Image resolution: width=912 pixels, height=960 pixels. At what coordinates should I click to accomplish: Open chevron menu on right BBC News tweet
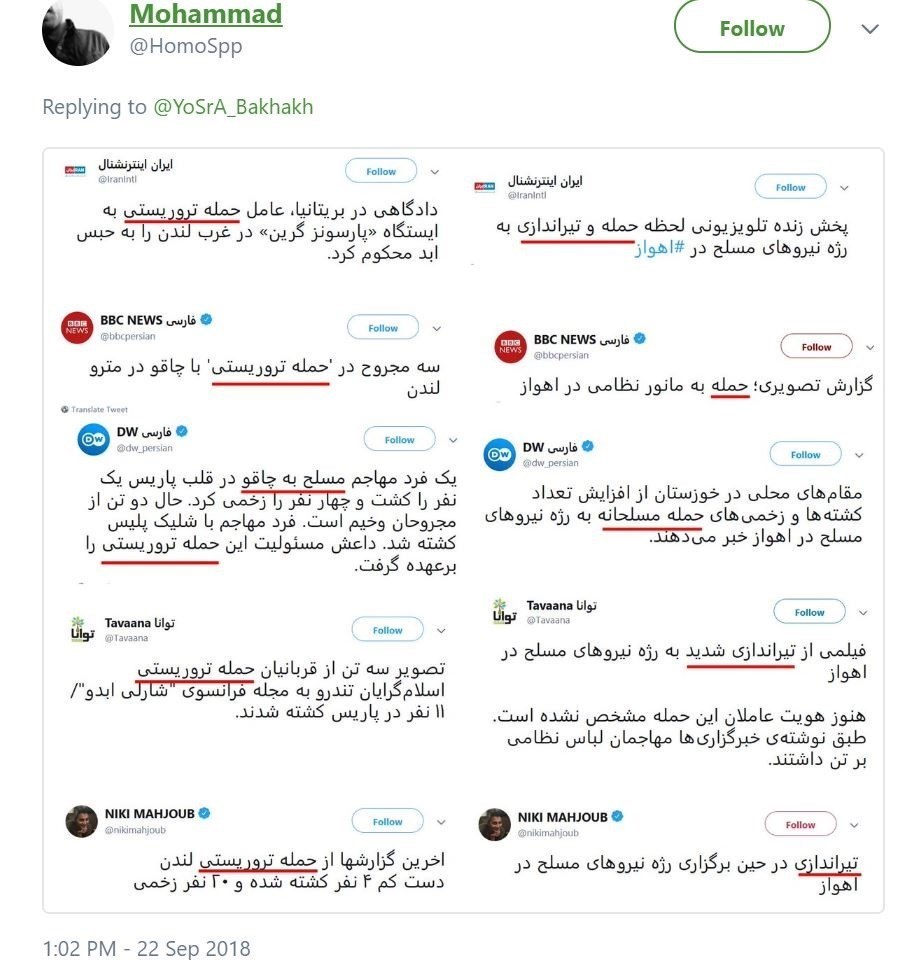[869, 347]
